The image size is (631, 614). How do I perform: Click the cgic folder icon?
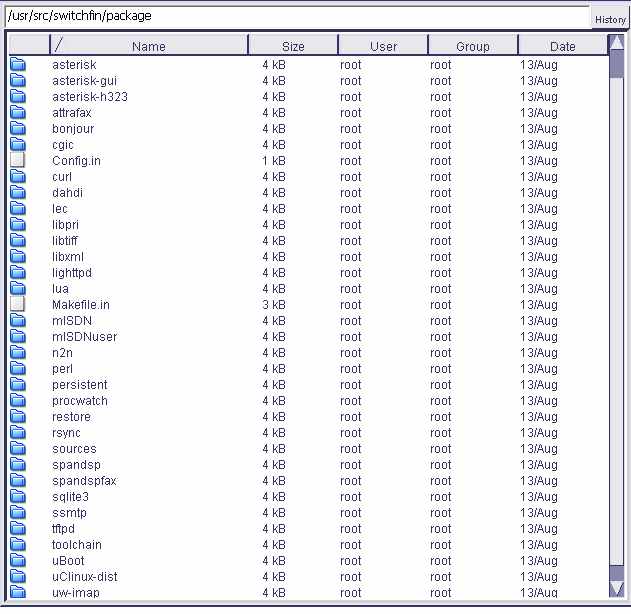pyautogui.click(x=18, y=144)
